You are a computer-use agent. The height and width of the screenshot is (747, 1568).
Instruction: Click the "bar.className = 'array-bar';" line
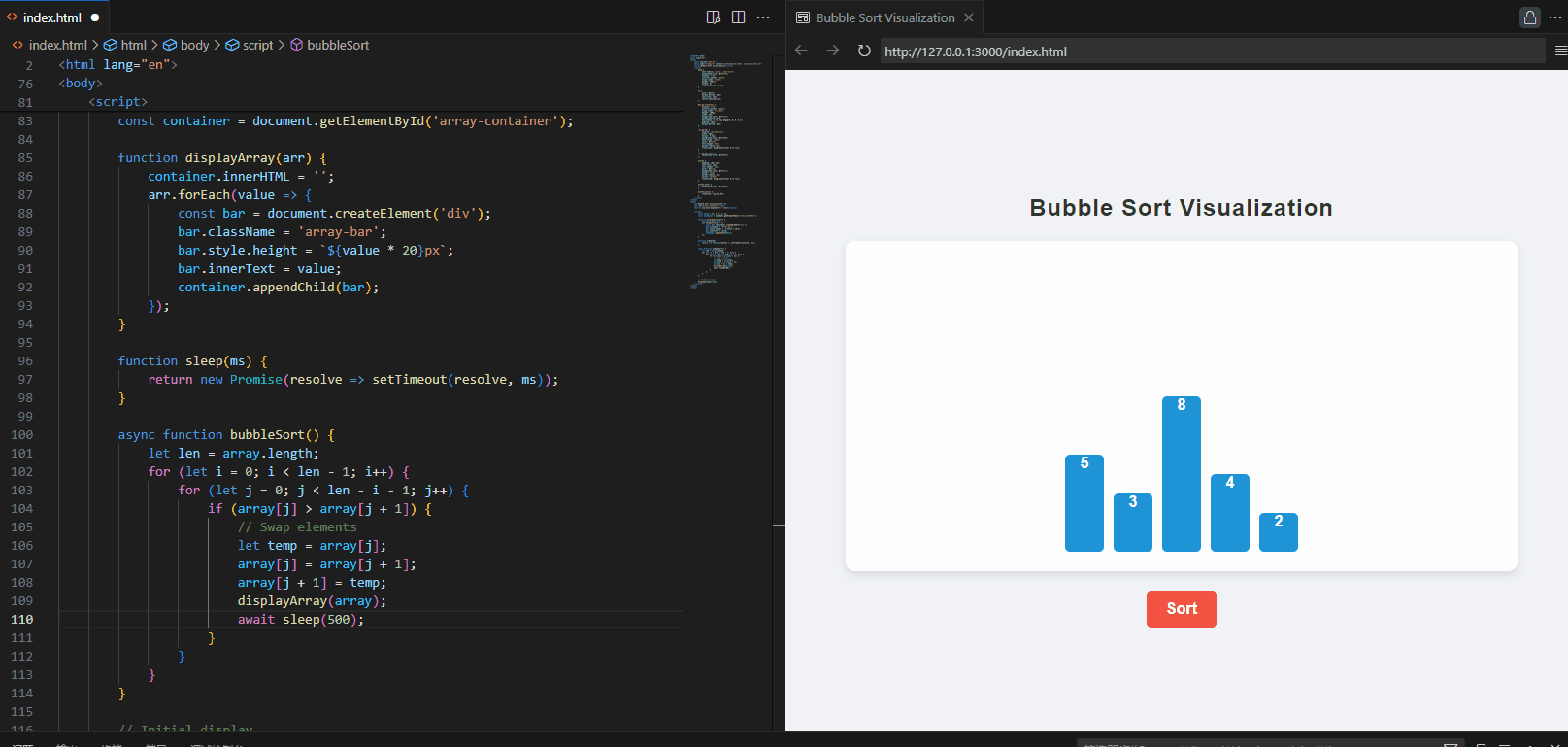282,232
